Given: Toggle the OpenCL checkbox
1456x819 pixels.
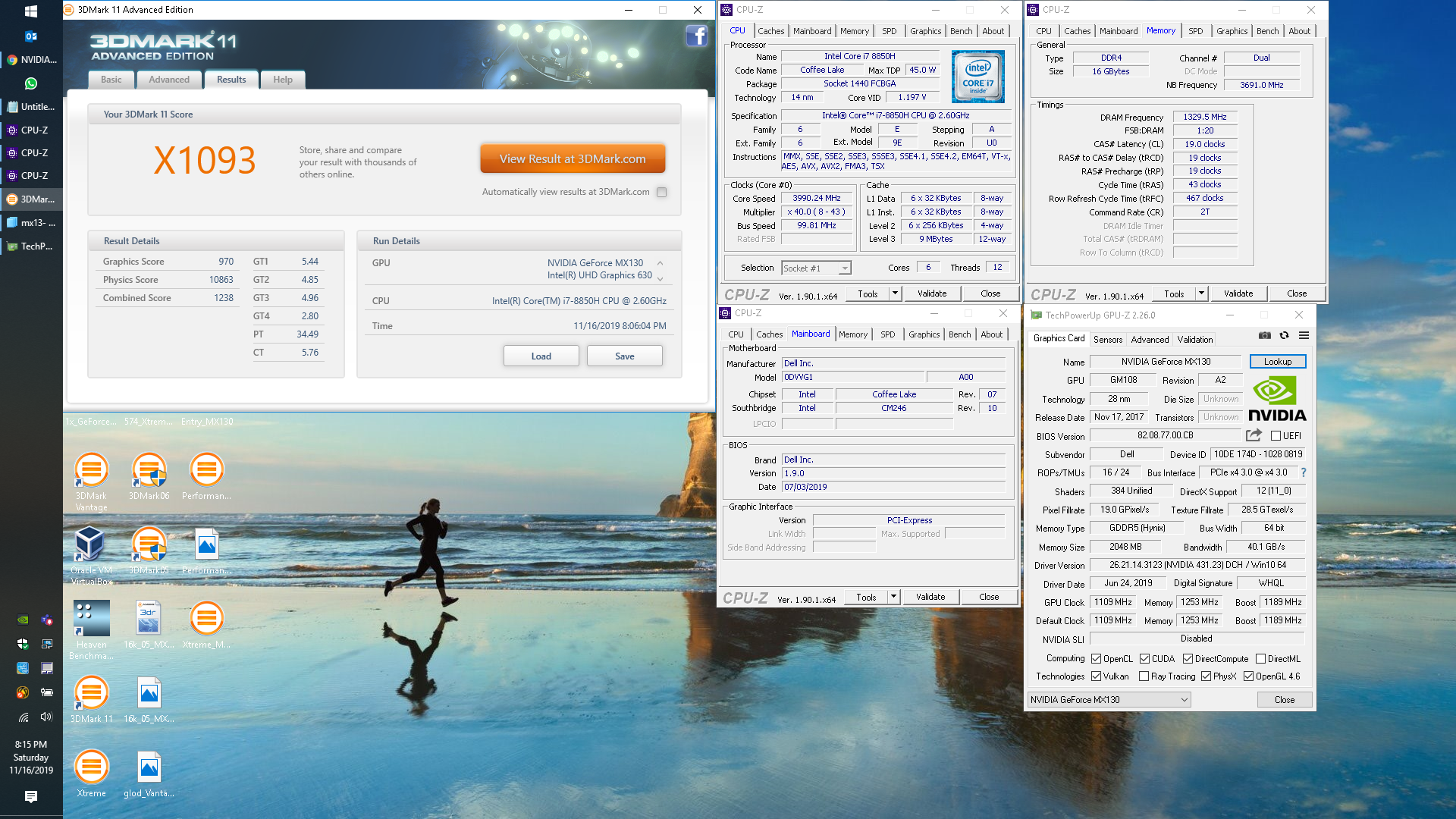Looking at the screenshot, I should (1096, 659).
